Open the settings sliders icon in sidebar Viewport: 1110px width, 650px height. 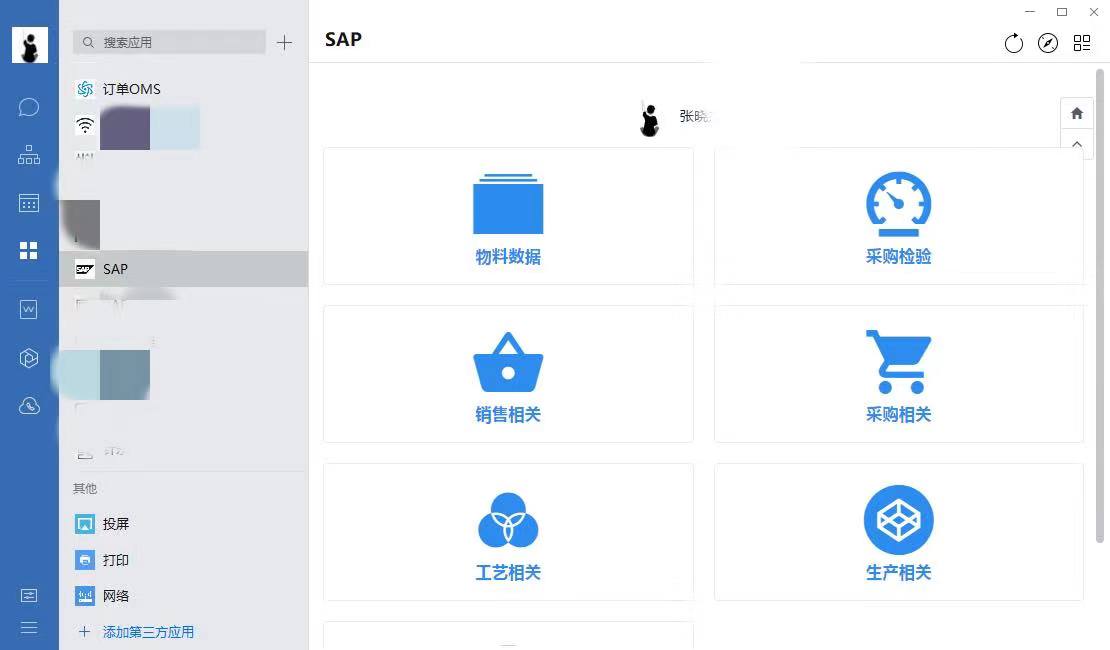[x=29, y=595]
